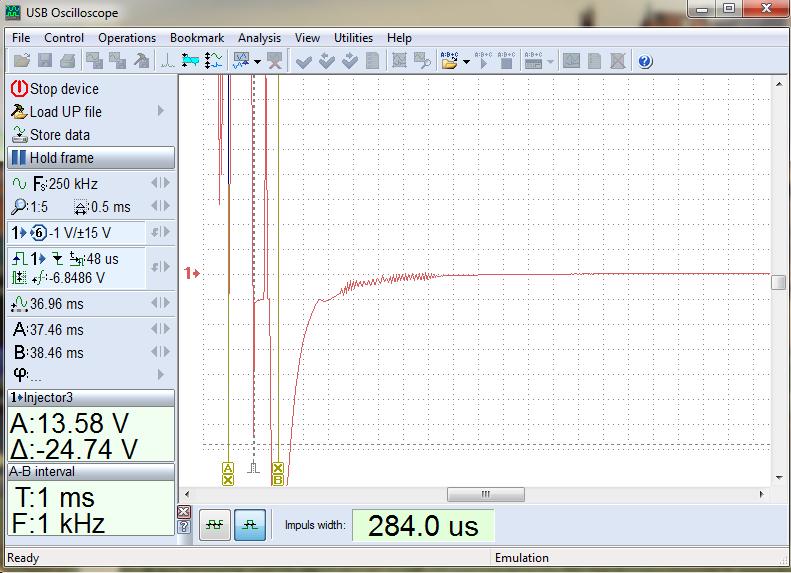Toggle the Hold frame button

point(90,158)
